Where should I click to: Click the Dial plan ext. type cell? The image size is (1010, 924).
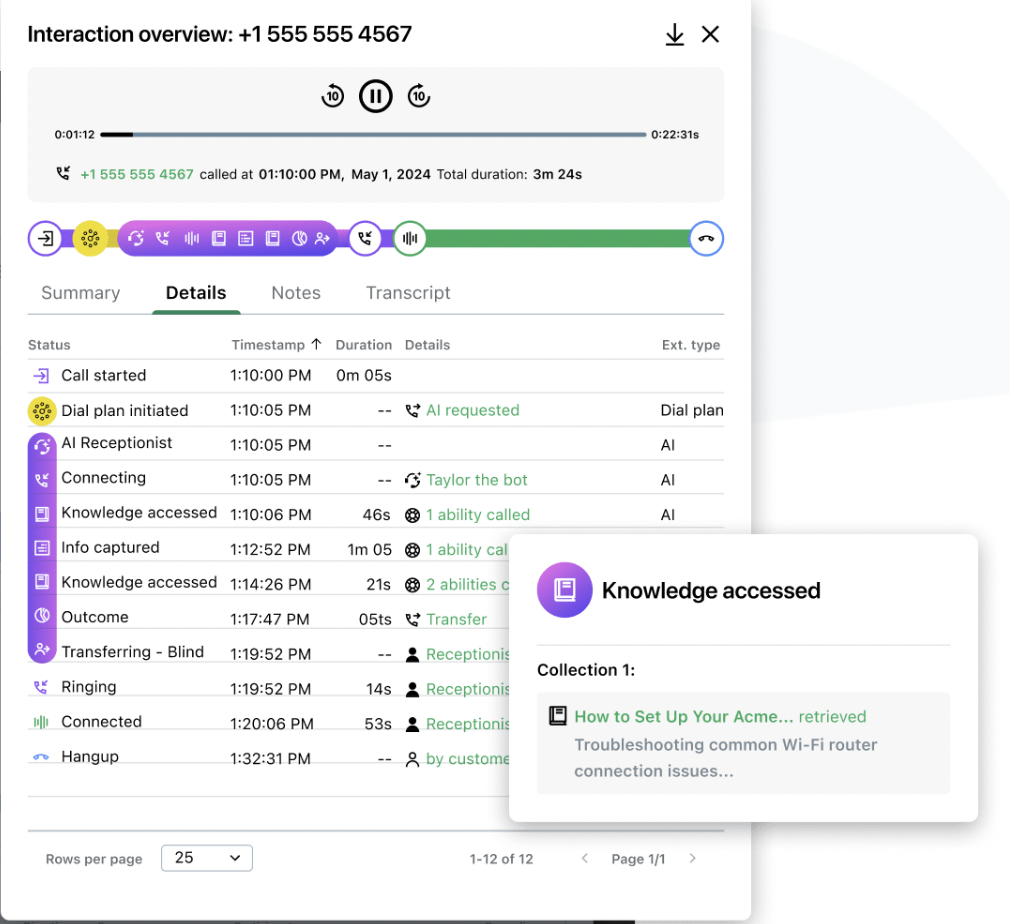(691, 410)
